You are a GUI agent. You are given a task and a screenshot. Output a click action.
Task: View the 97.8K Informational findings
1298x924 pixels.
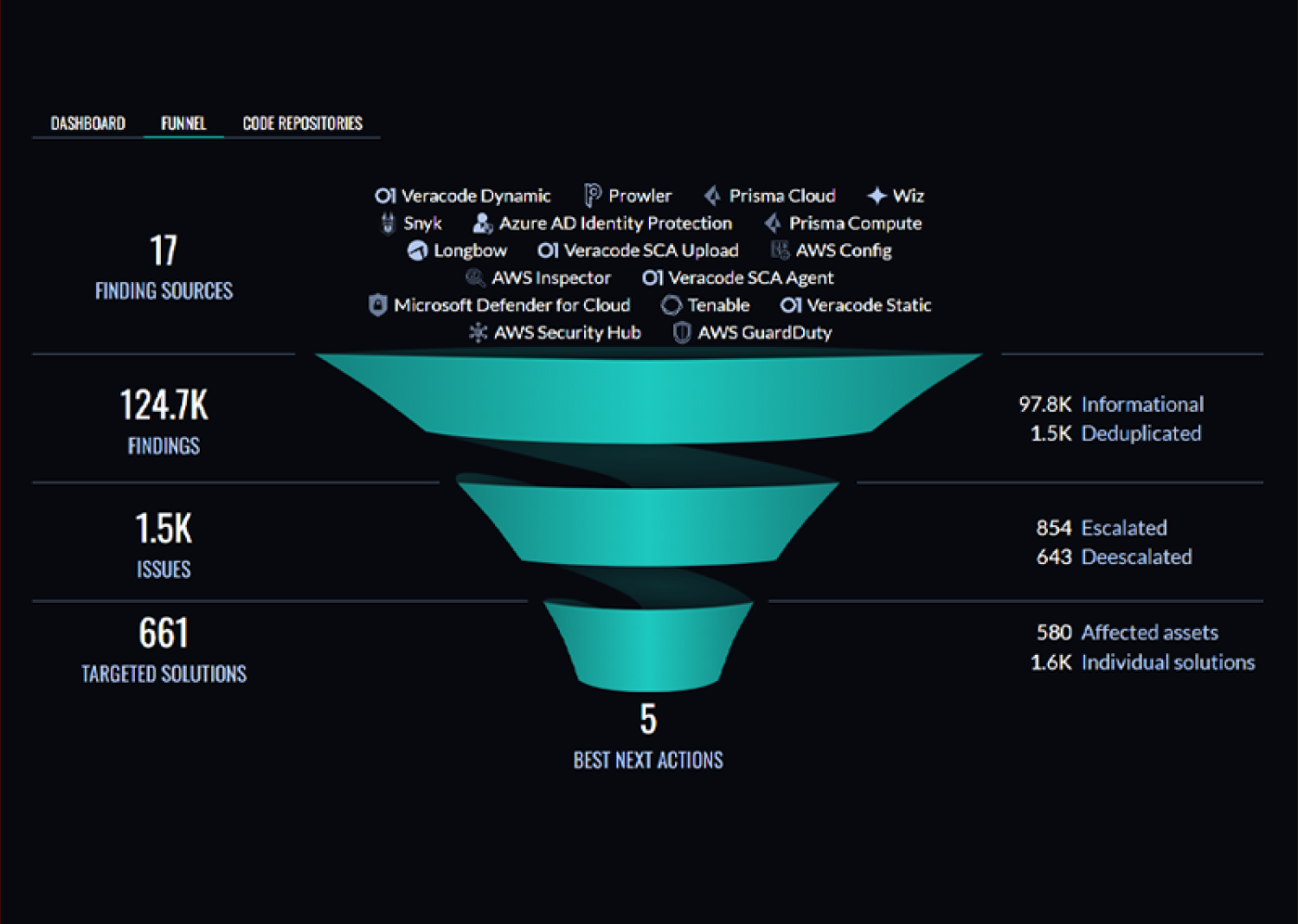click(1111, 404)
